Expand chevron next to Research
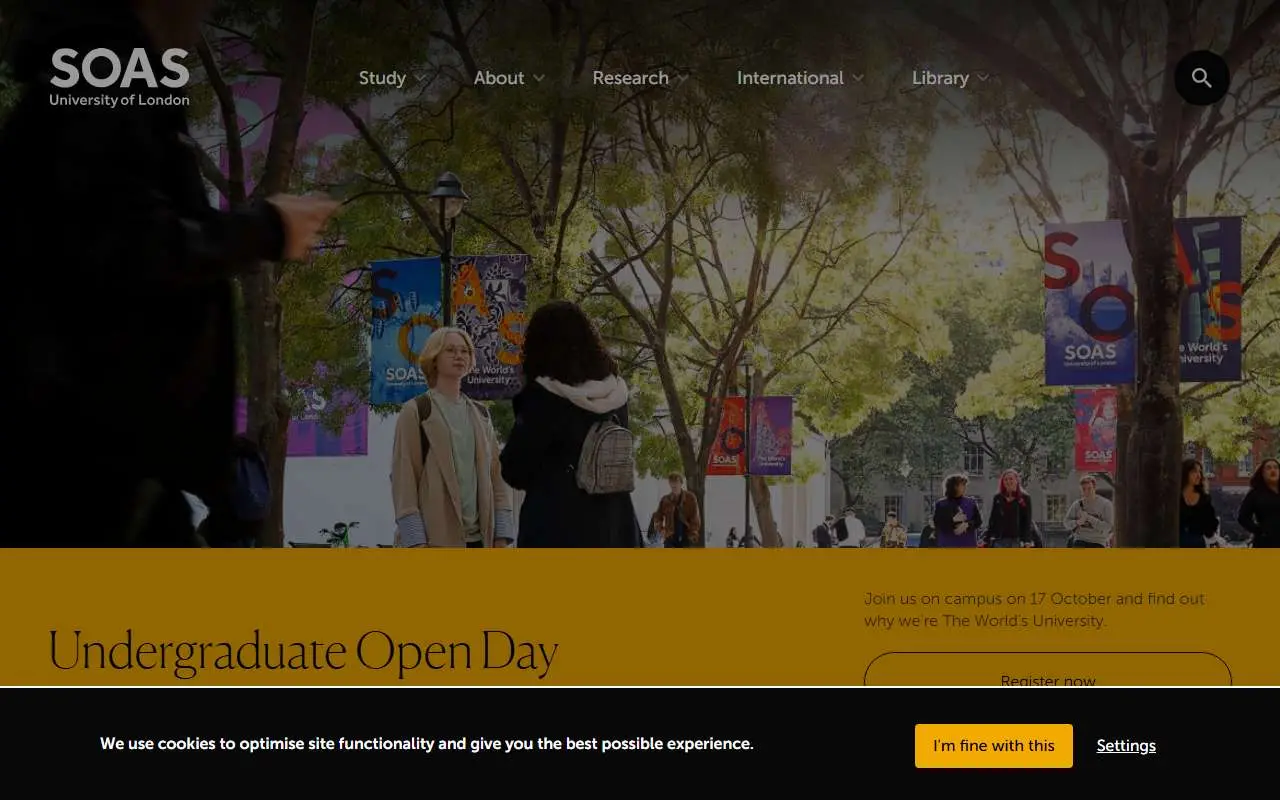Image resolution: width=1280 pixels, height=800 pixels. coord(683,78)
